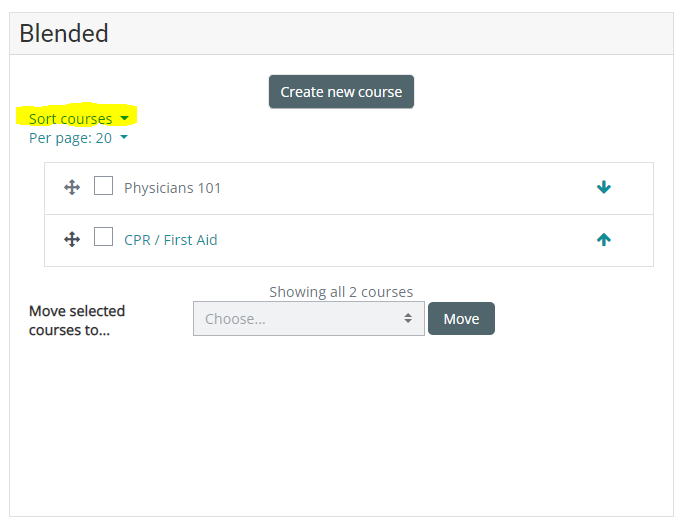
Task: Move Physicians 101 down with the arrow
Action: [603, 187]
